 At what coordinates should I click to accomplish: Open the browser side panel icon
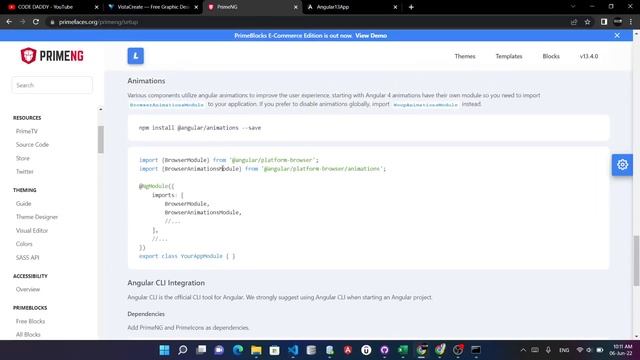point(604,22)
